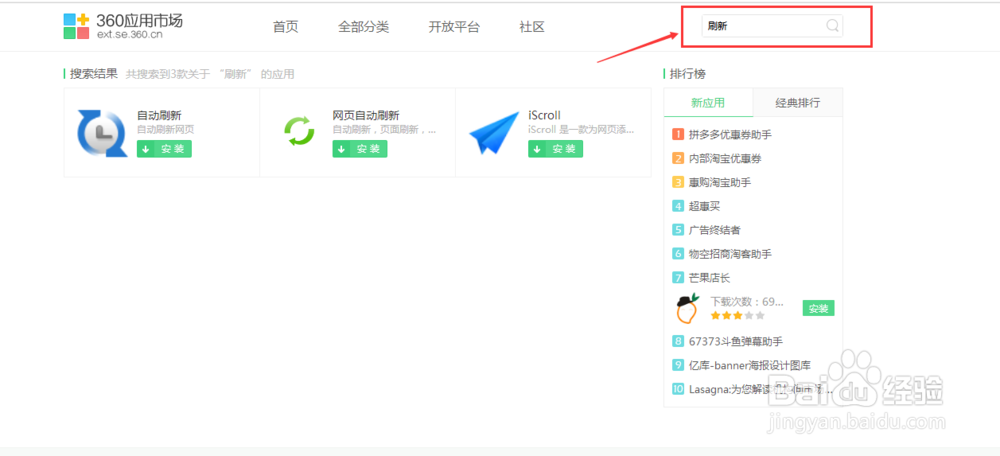The height and width of the screenshot is (456, 1000).
Task: Open ranked item 拼多多优惠券助手
Action: pyautogui.click(x=731, y=135)
